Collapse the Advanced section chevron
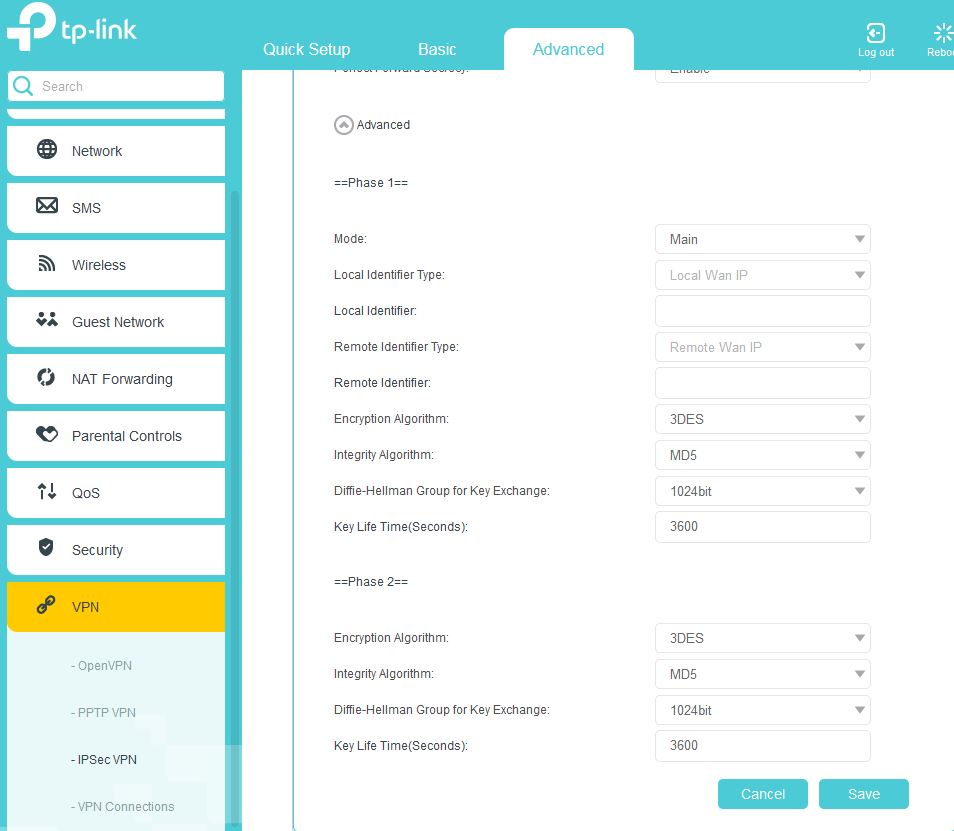Screen dimensions: 954x831 click(x=344, y=125)
